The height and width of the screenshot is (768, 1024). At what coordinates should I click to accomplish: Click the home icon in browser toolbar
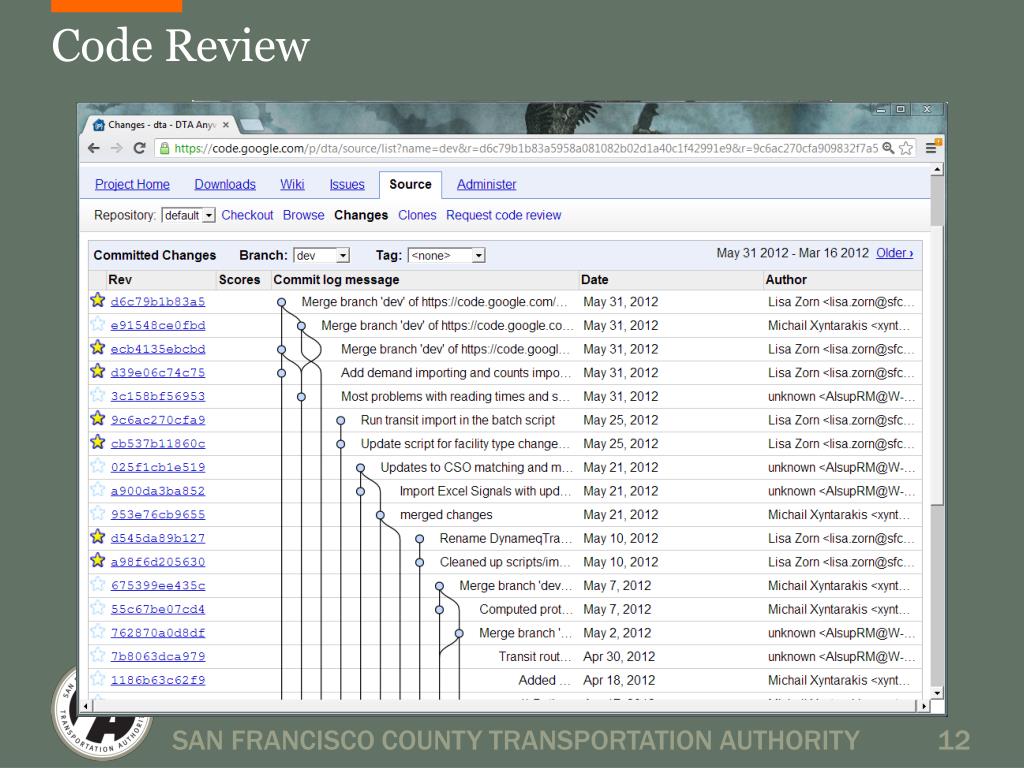coord(99,125)
